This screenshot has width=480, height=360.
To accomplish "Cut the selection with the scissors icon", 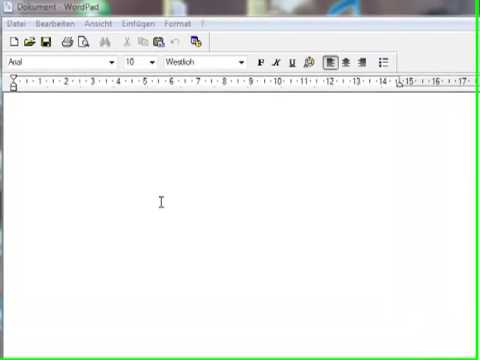I will pos(127,42).
